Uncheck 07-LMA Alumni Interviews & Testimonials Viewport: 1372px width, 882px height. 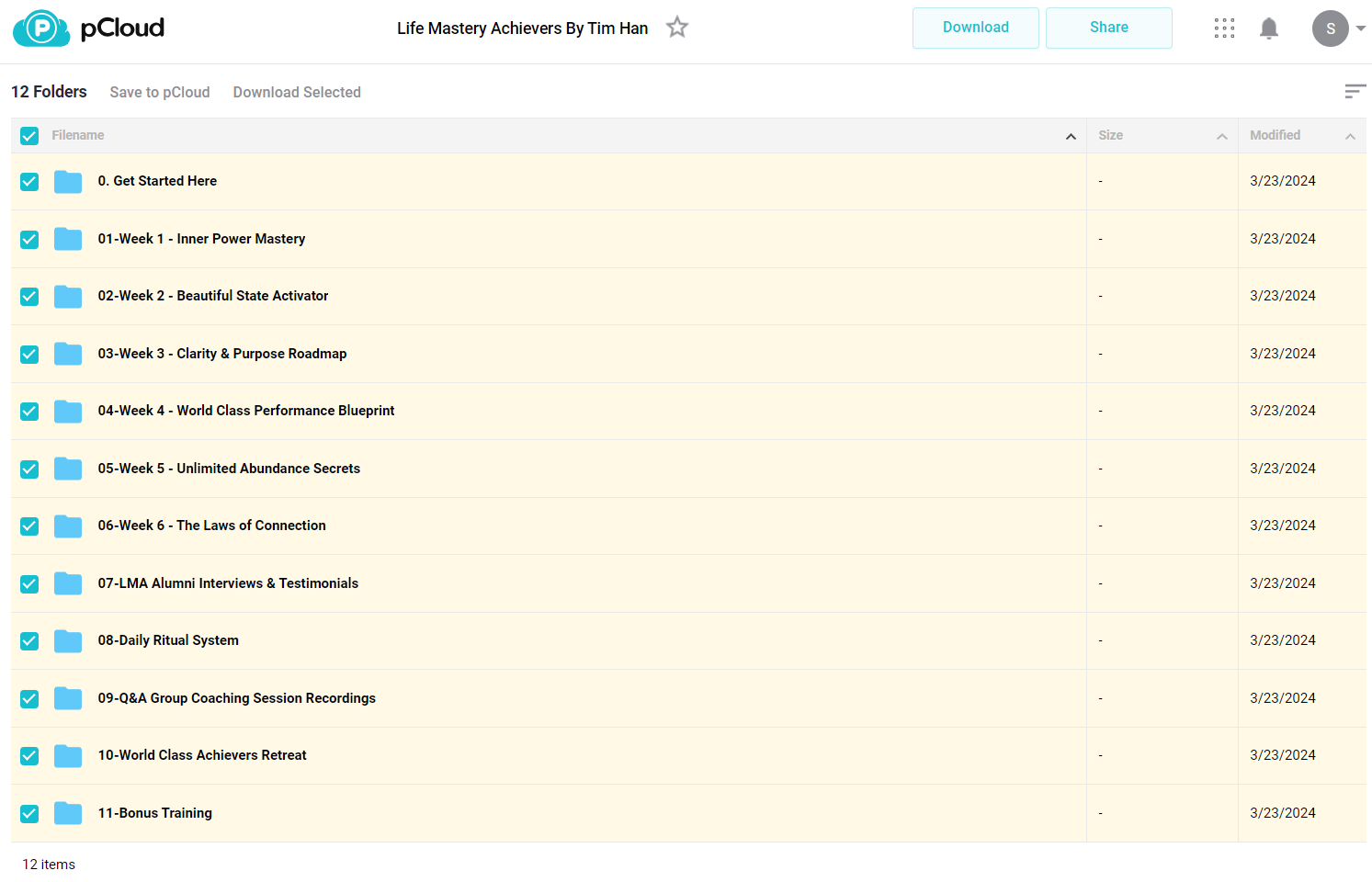pyautogui.click(x=29, y=584)
